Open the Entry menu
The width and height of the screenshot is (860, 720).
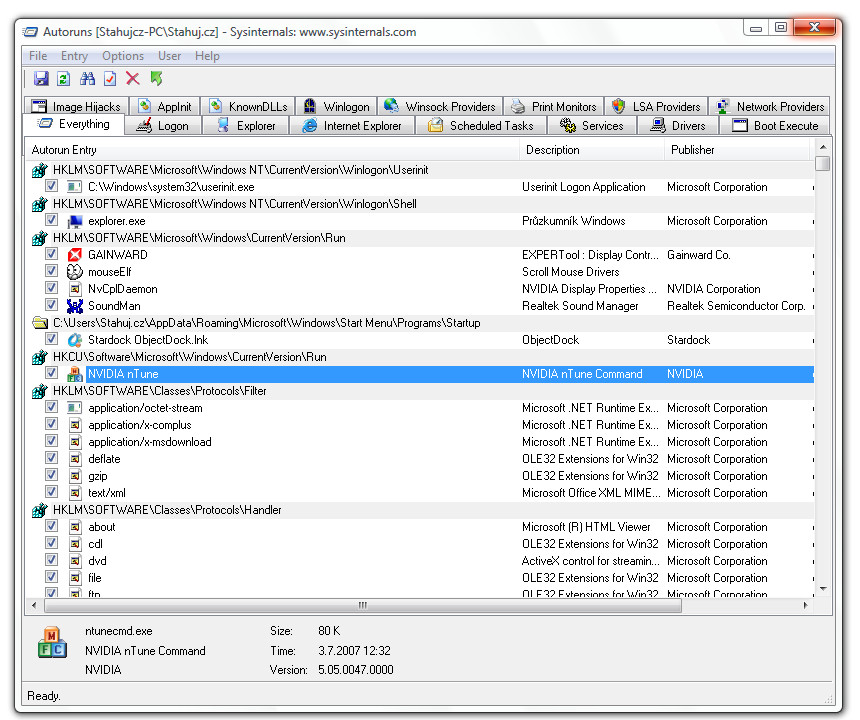coord(74,56)
